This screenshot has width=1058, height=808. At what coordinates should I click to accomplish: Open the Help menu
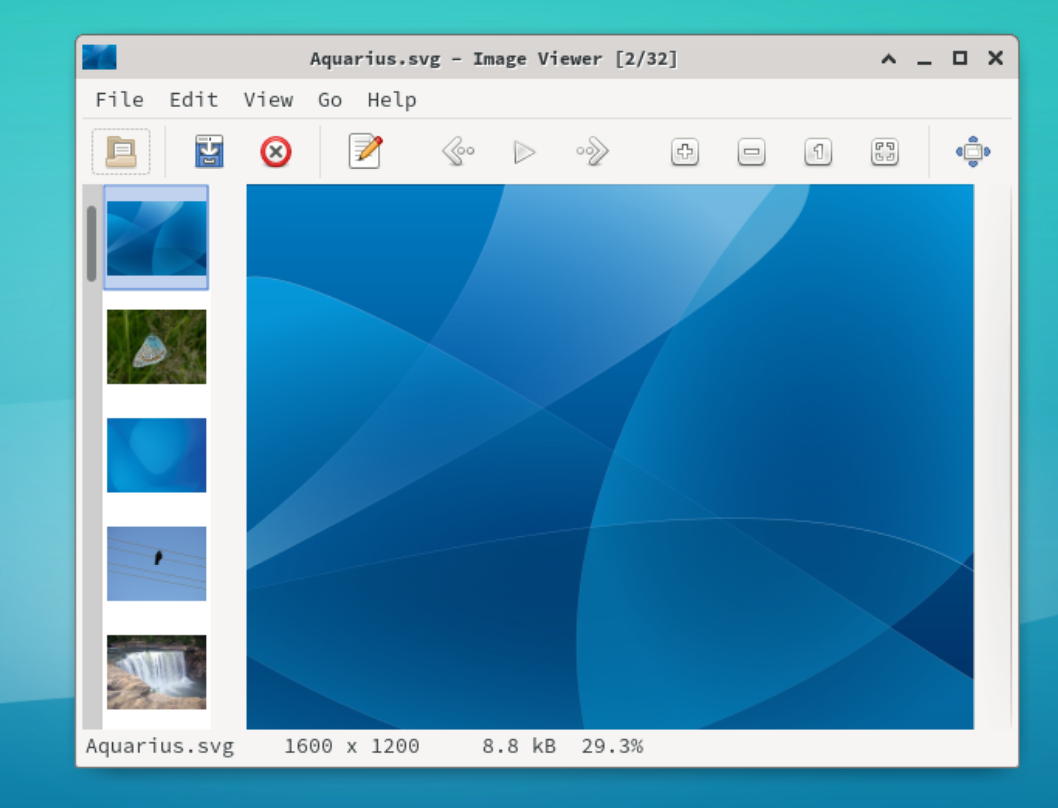click(x=391, y=99)
